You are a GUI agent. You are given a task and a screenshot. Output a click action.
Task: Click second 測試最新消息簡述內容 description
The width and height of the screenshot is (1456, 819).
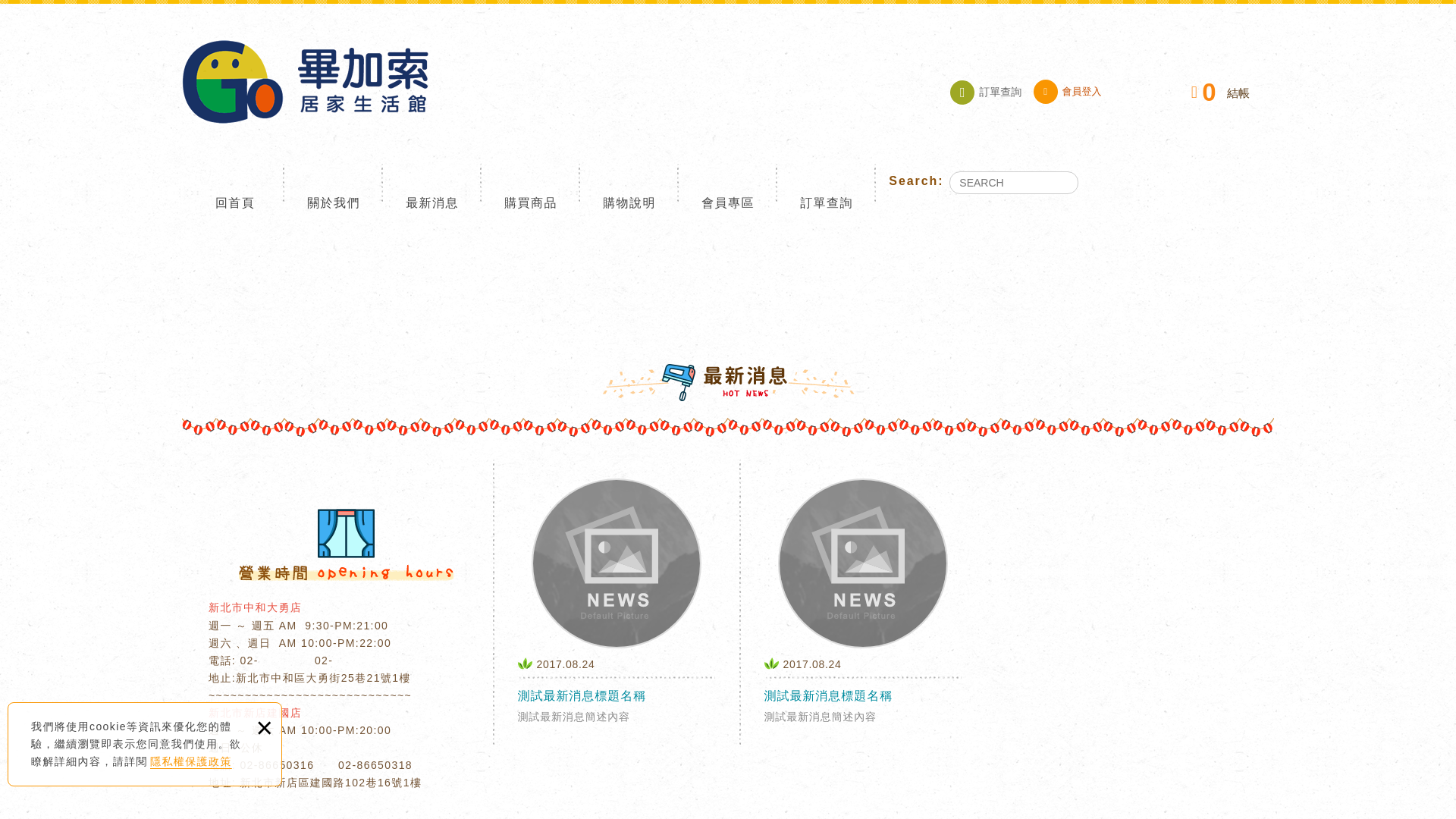(x=820, y=717)
